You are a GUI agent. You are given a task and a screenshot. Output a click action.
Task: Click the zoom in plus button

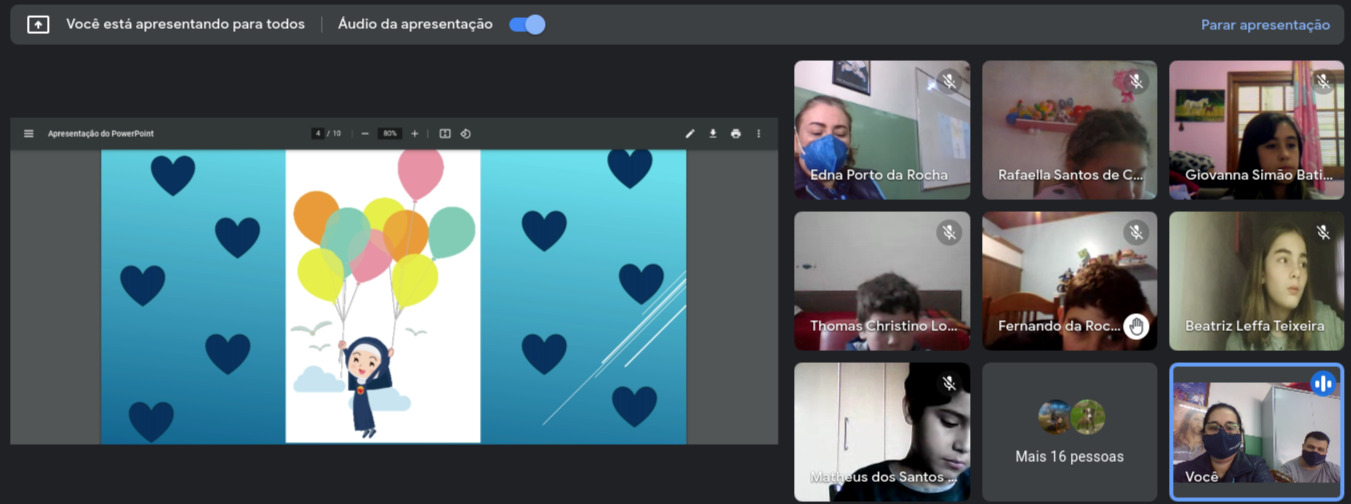tap(415, 134)
